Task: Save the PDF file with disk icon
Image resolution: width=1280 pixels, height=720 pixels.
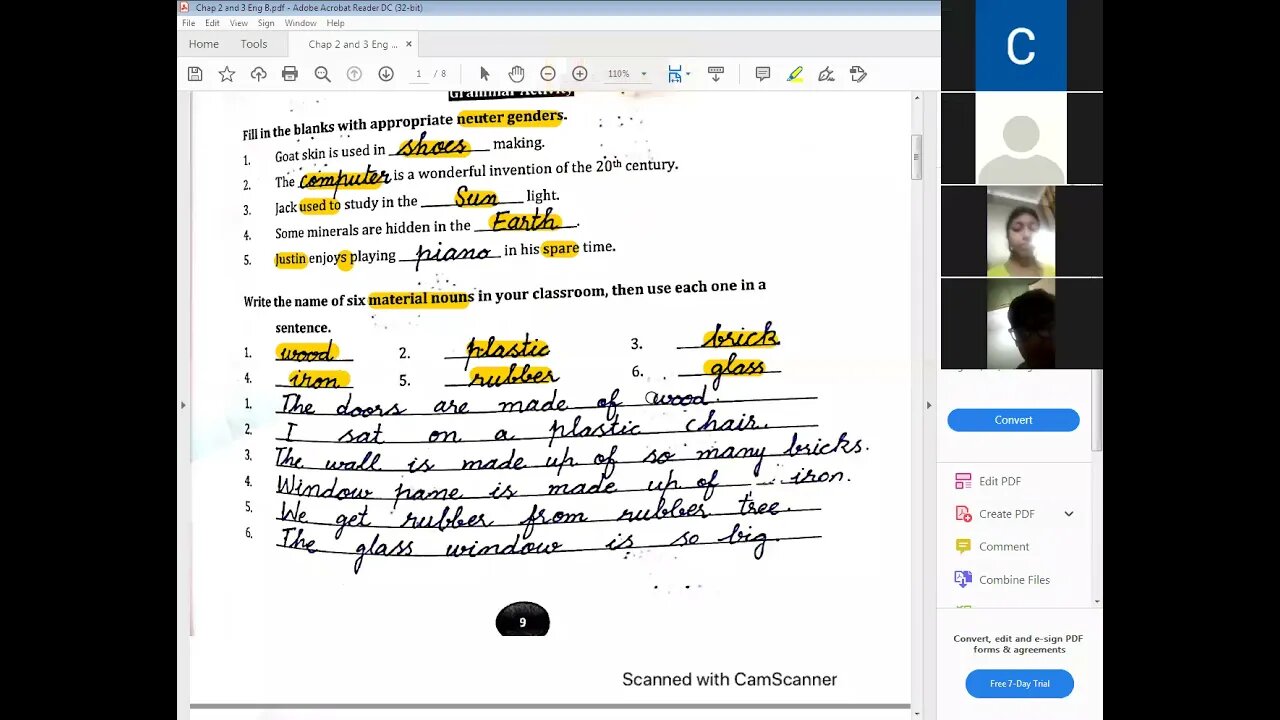Action: [x=195, y=74]
